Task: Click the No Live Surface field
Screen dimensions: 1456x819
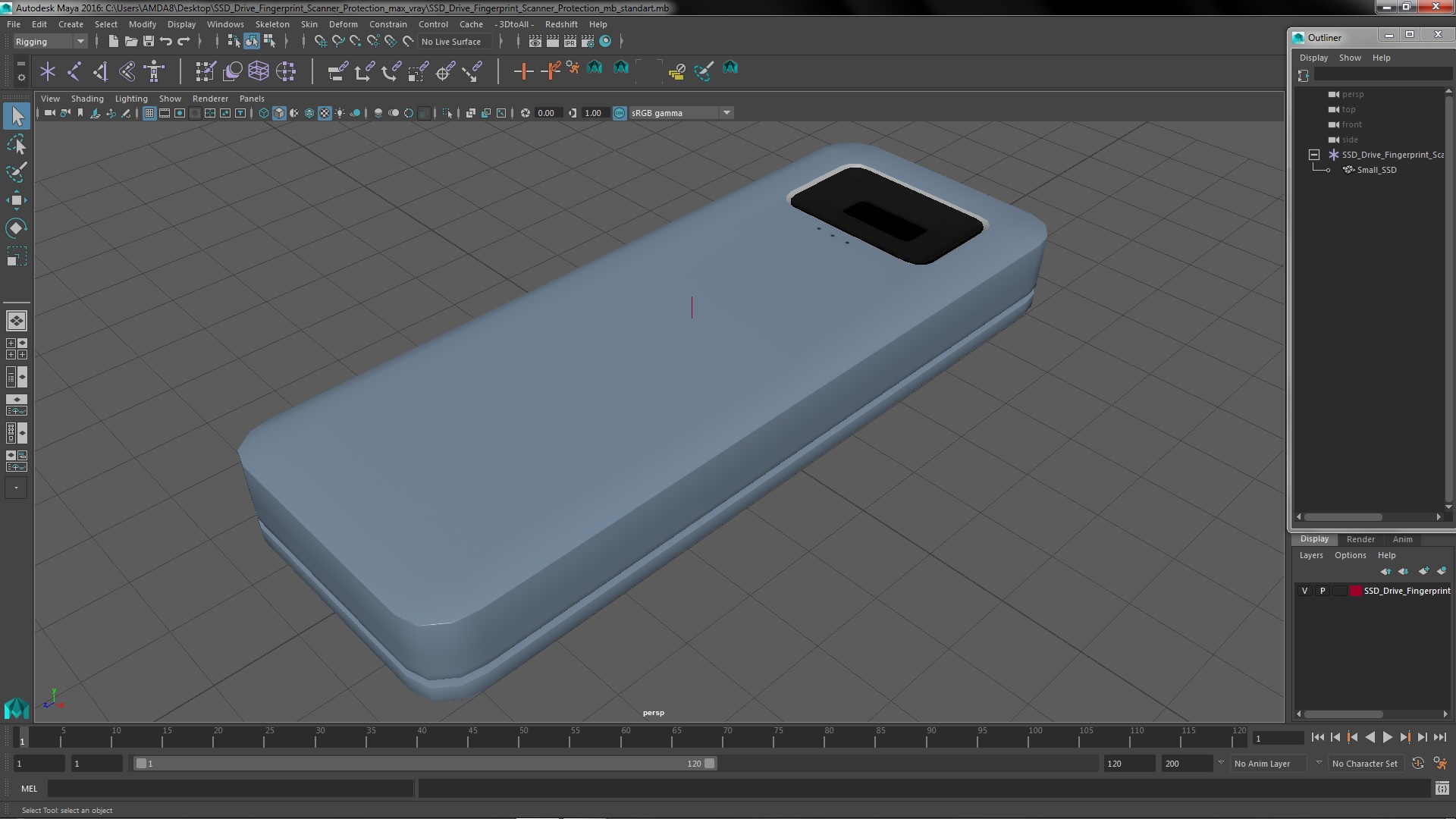Action: 451,42
